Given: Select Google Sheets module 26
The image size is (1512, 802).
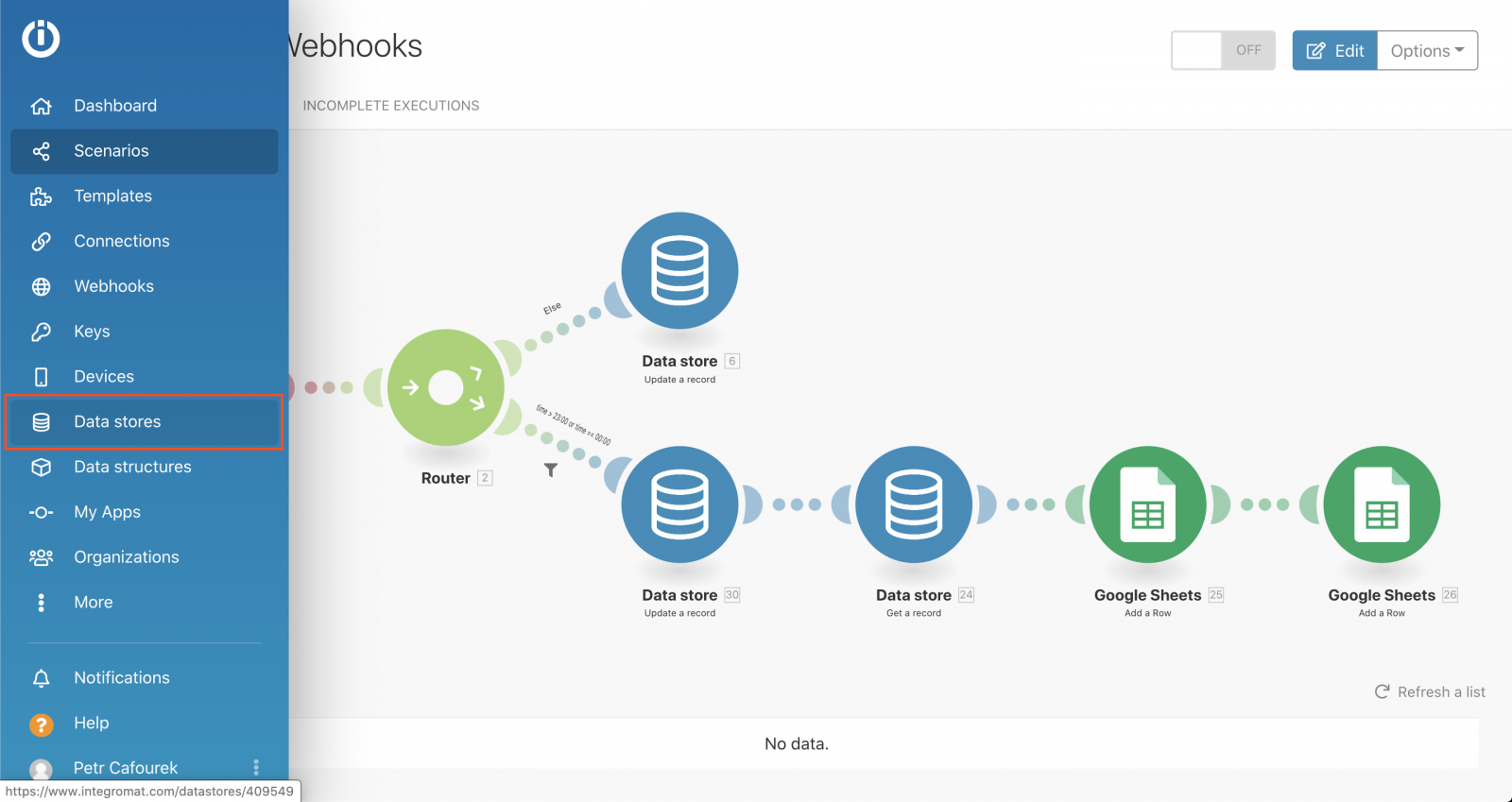Looking at the screenshot, I should point(1382,504).
